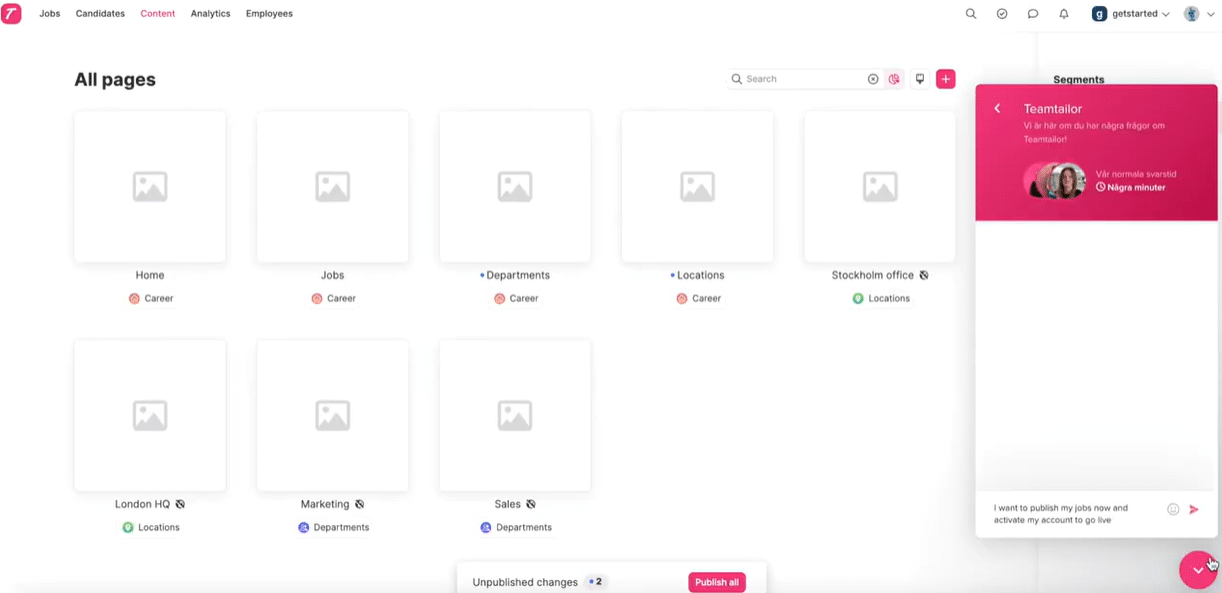Click the Career tag under Departments page

pyautogui.click(x=516, y=298)
